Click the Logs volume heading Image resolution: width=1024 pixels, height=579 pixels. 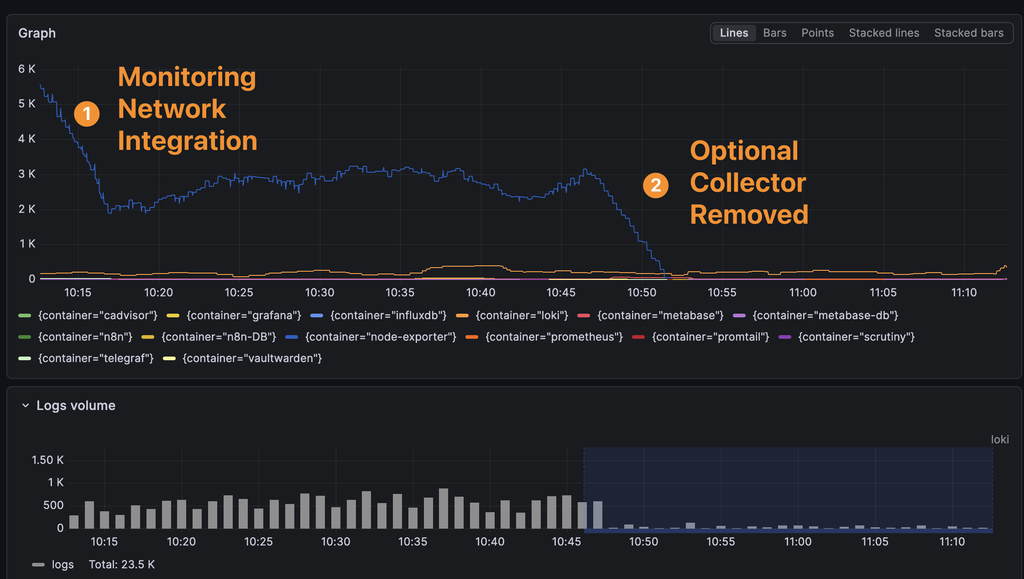click(x=76, y=405)
